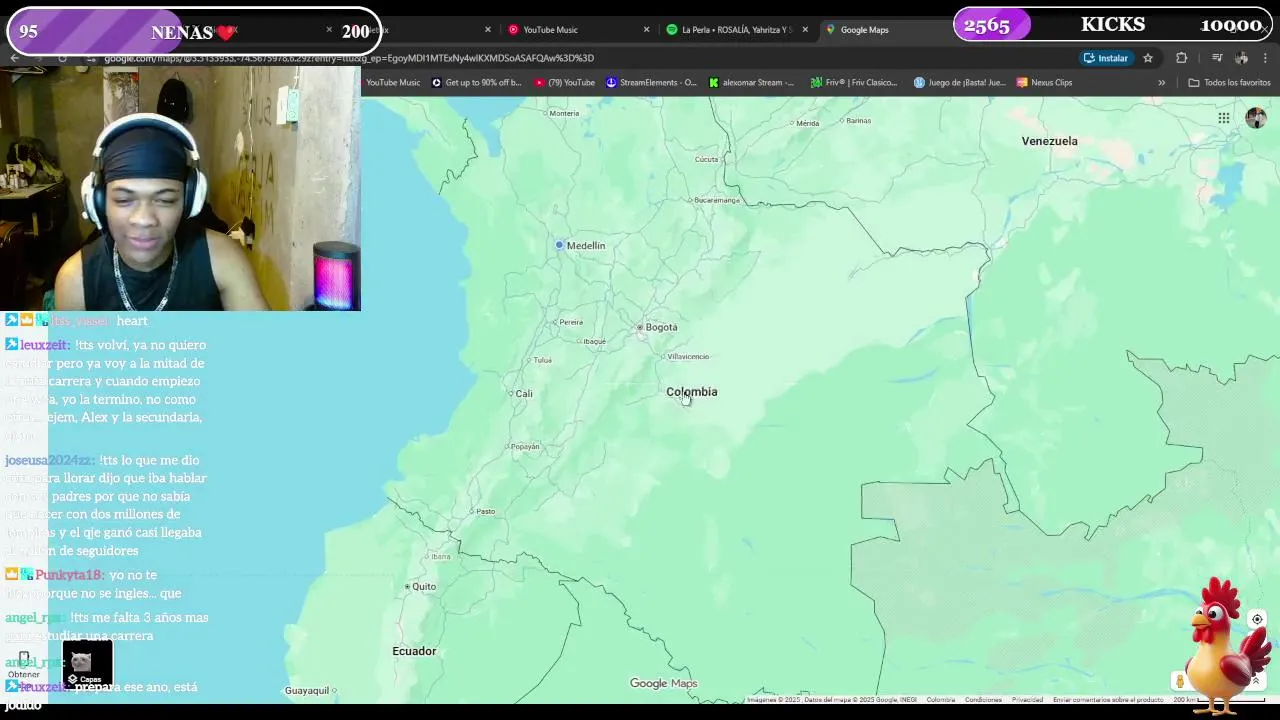The width and height of the screenshot is (1280, 720).
Task: Open the Google apps grid icon
Action: coord(1223,118)
